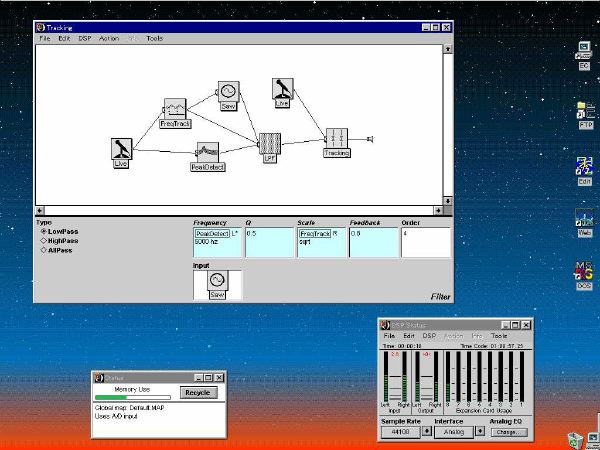Click the Q parameter field
Image resolution: width=600 pixels, height=450 pixels.
click(269, 243)
